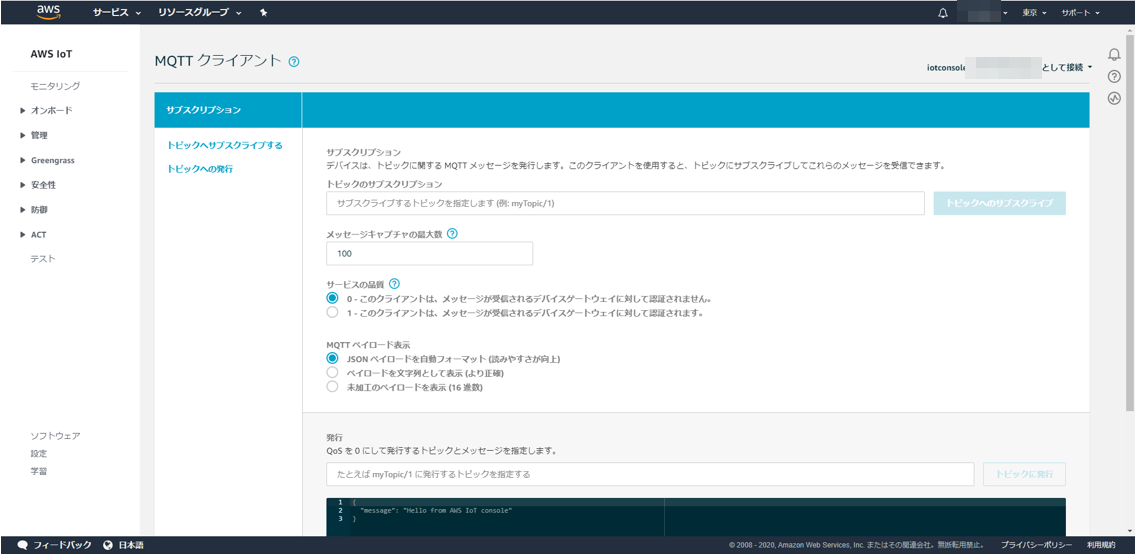Open プライバシーポリシー footer link
Screen dimensions: 1135x554
pyautogui.click(x=1037, y=545)
